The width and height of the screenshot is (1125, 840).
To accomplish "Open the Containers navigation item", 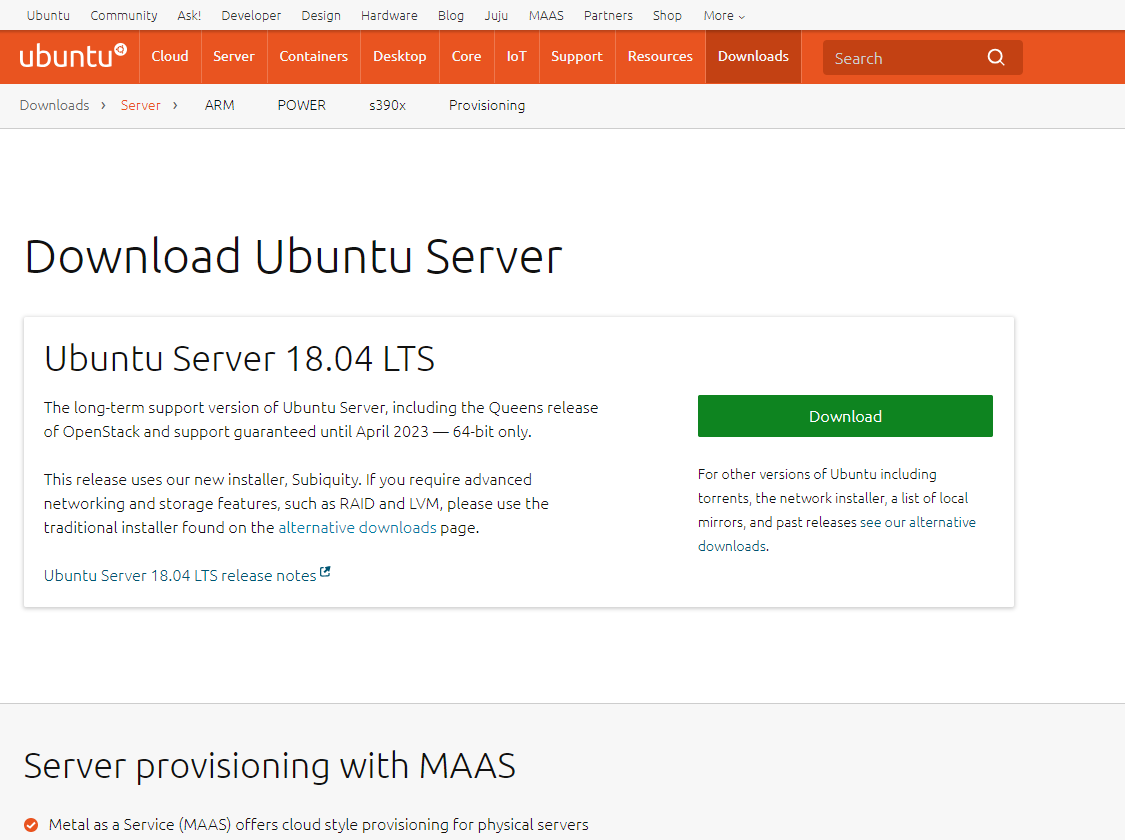I will tap(314, 57).
